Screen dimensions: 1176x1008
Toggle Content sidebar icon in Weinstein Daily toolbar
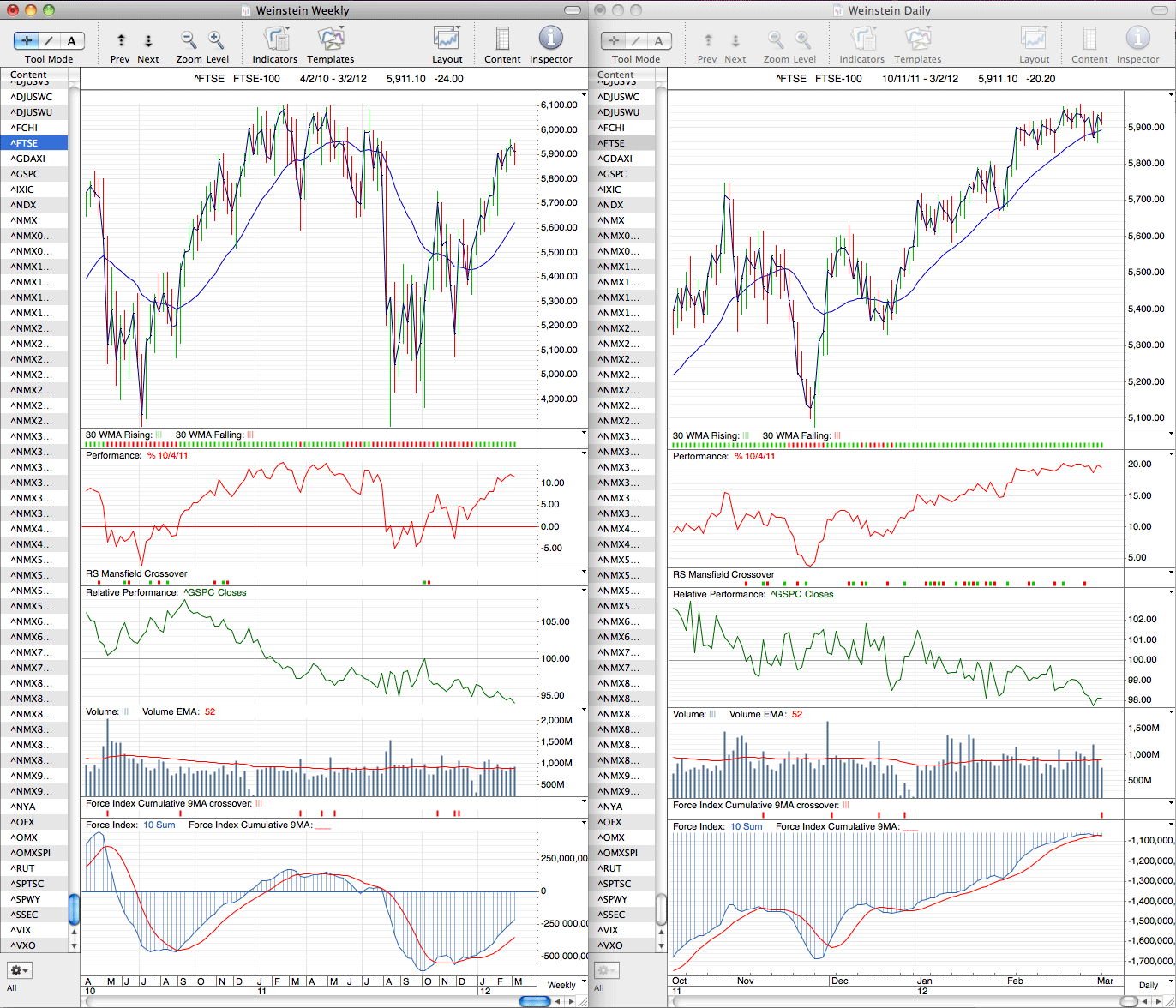coord(1089,39)
